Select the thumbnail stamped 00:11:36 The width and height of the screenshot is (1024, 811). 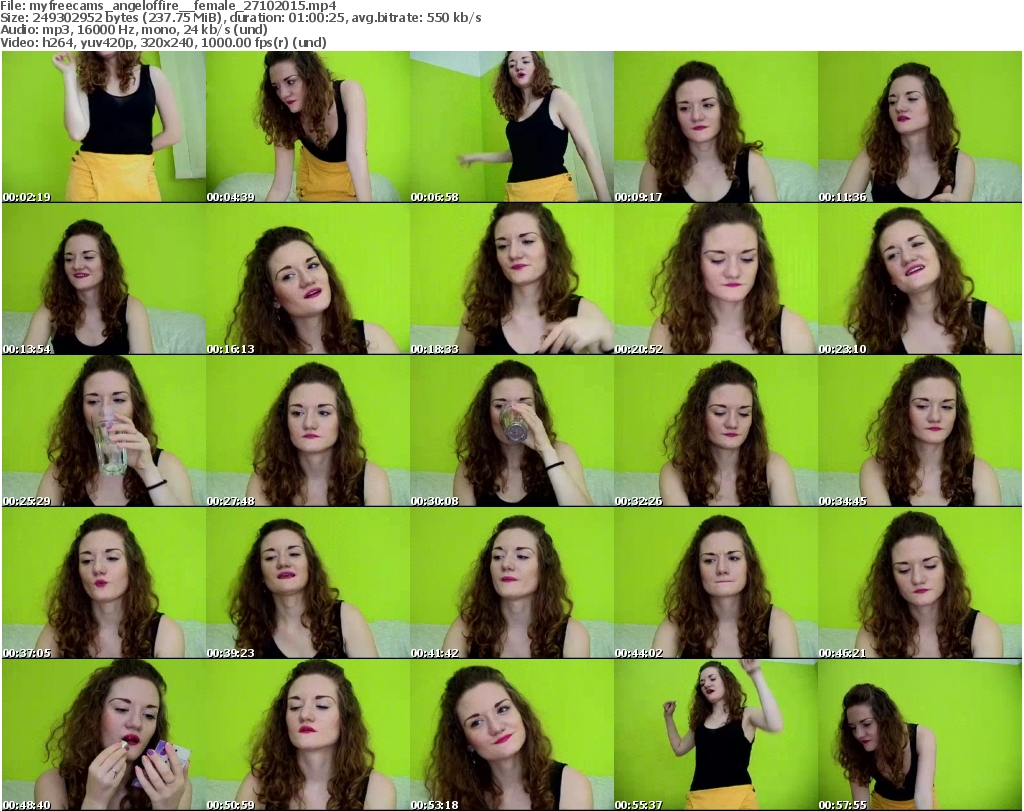(x=920, y=127)
